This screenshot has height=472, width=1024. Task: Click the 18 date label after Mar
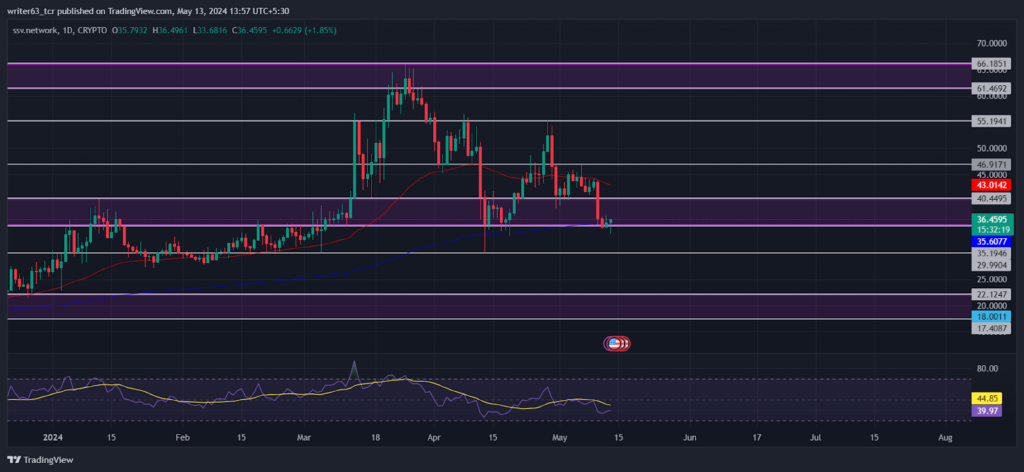point(376,437)
